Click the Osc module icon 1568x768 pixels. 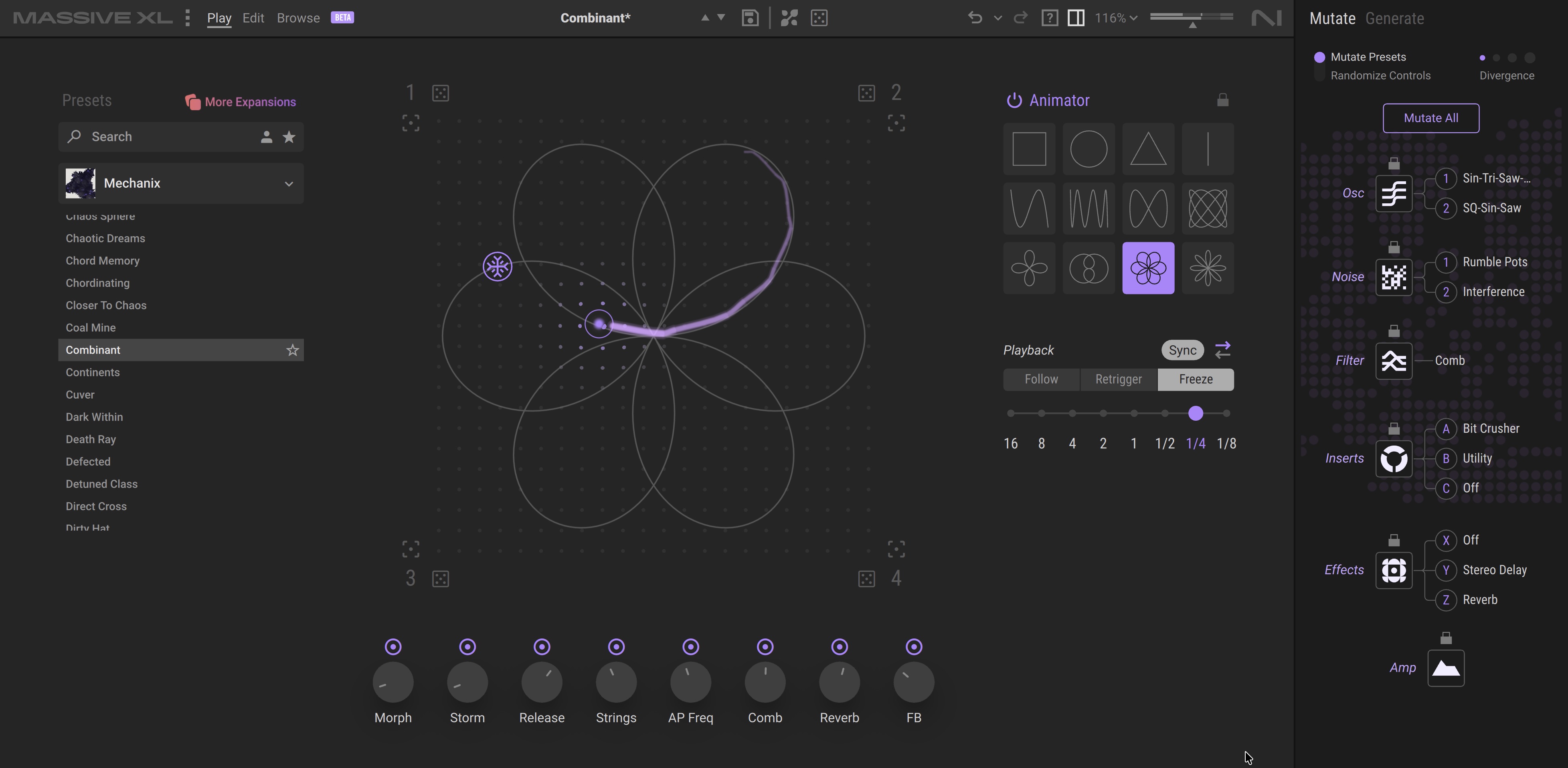[x=1394, y=194]
